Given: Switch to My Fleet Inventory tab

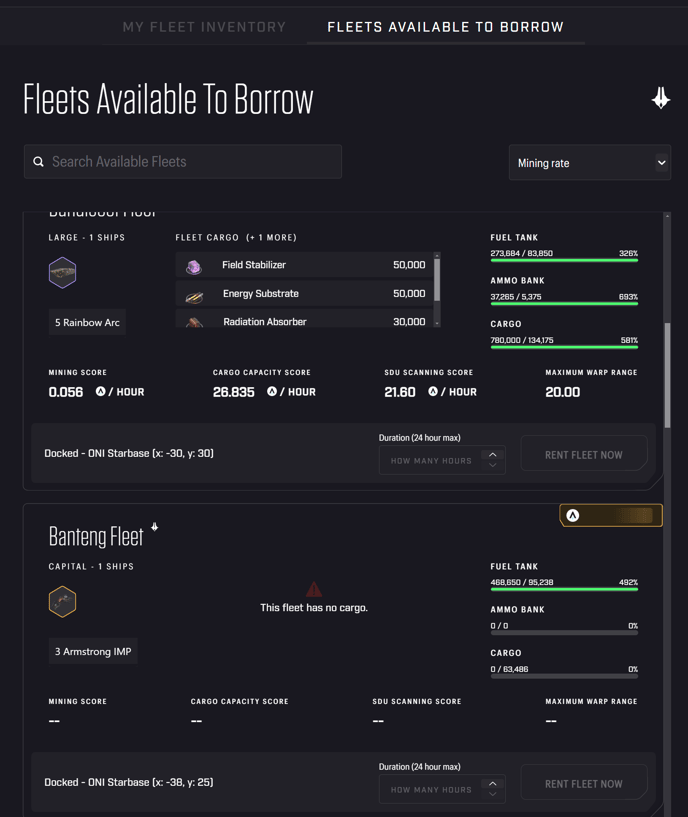Looking at the screenshot, I should pyautogui.click(x=204, y=27).
